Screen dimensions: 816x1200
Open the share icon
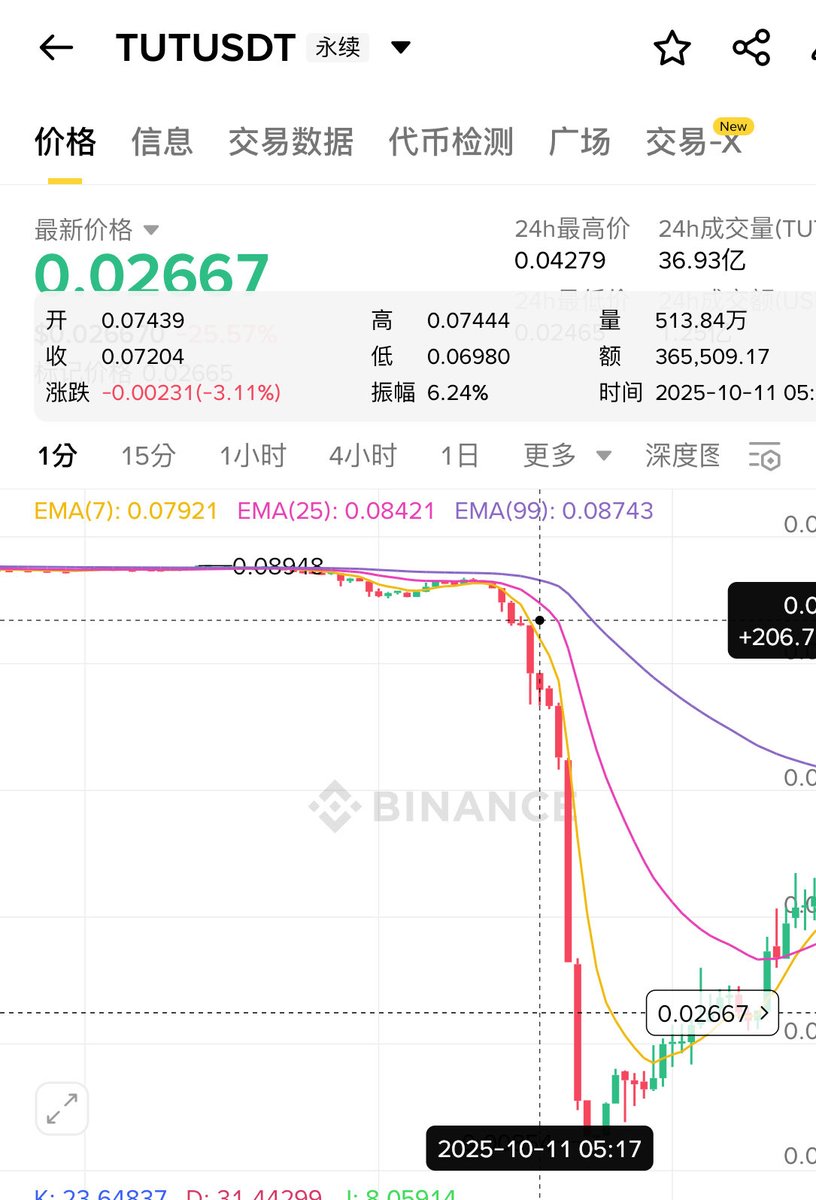pos(751,47)
